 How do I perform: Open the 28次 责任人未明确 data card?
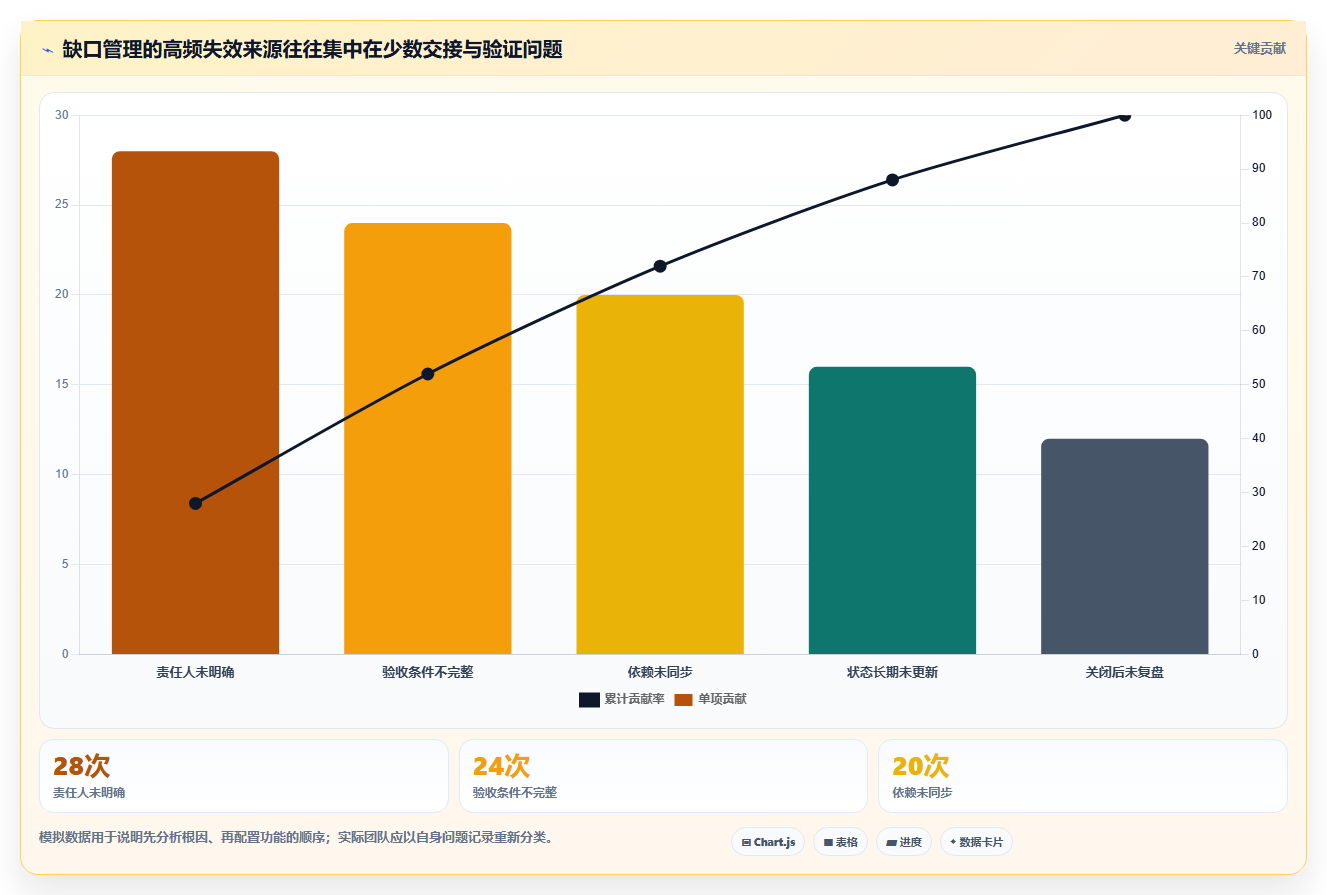coord(244,776)
